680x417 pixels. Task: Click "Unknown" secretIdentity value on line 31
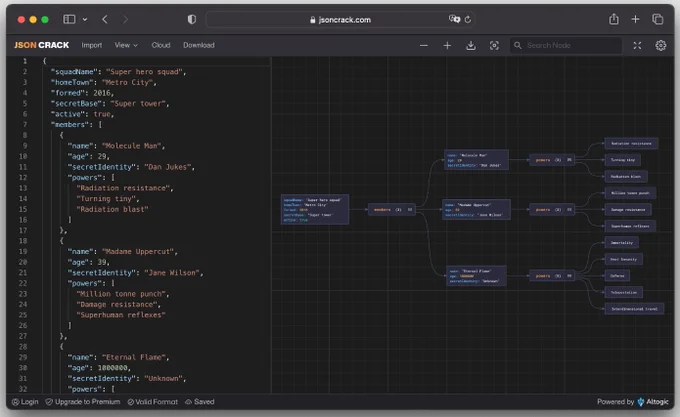click(163, 378)
